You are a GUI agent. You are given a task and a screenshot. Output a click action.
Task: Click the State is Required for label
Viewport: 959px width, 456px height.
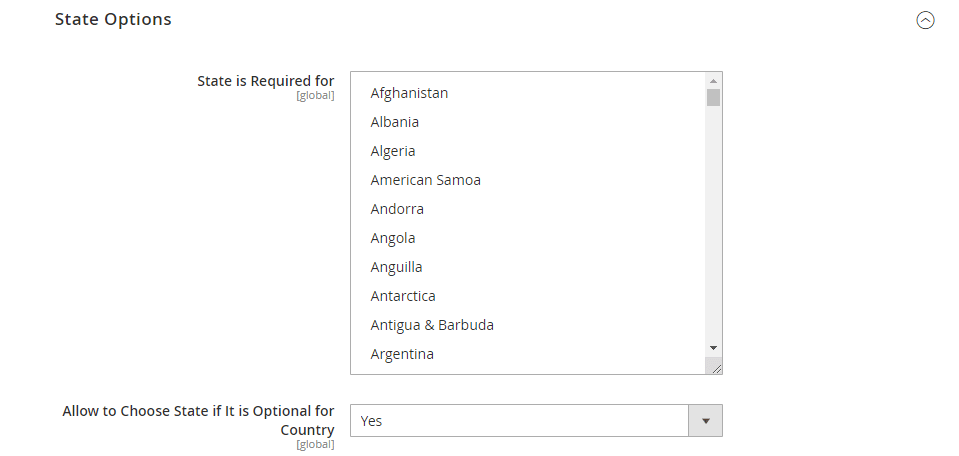pyautogui.click(x=266, y=81)
